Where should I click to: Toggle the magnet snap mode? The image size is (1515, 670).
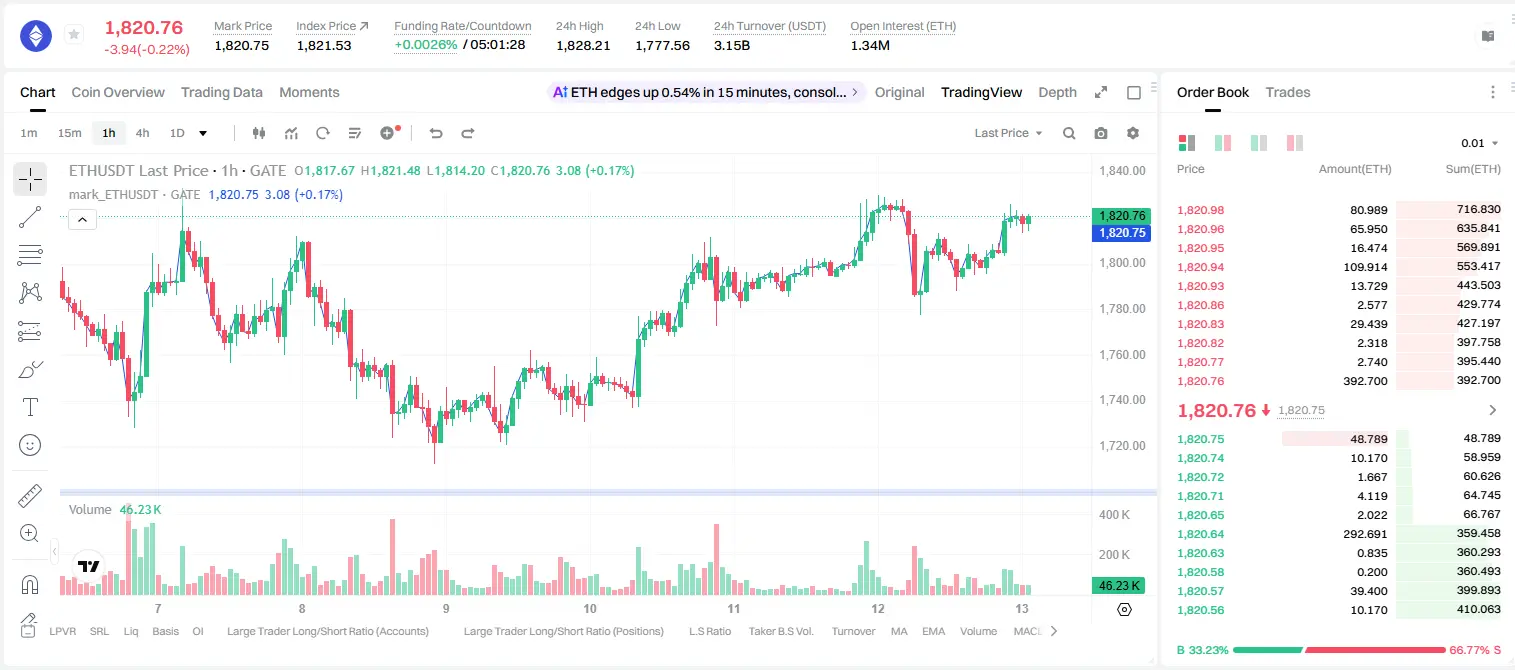30,584
